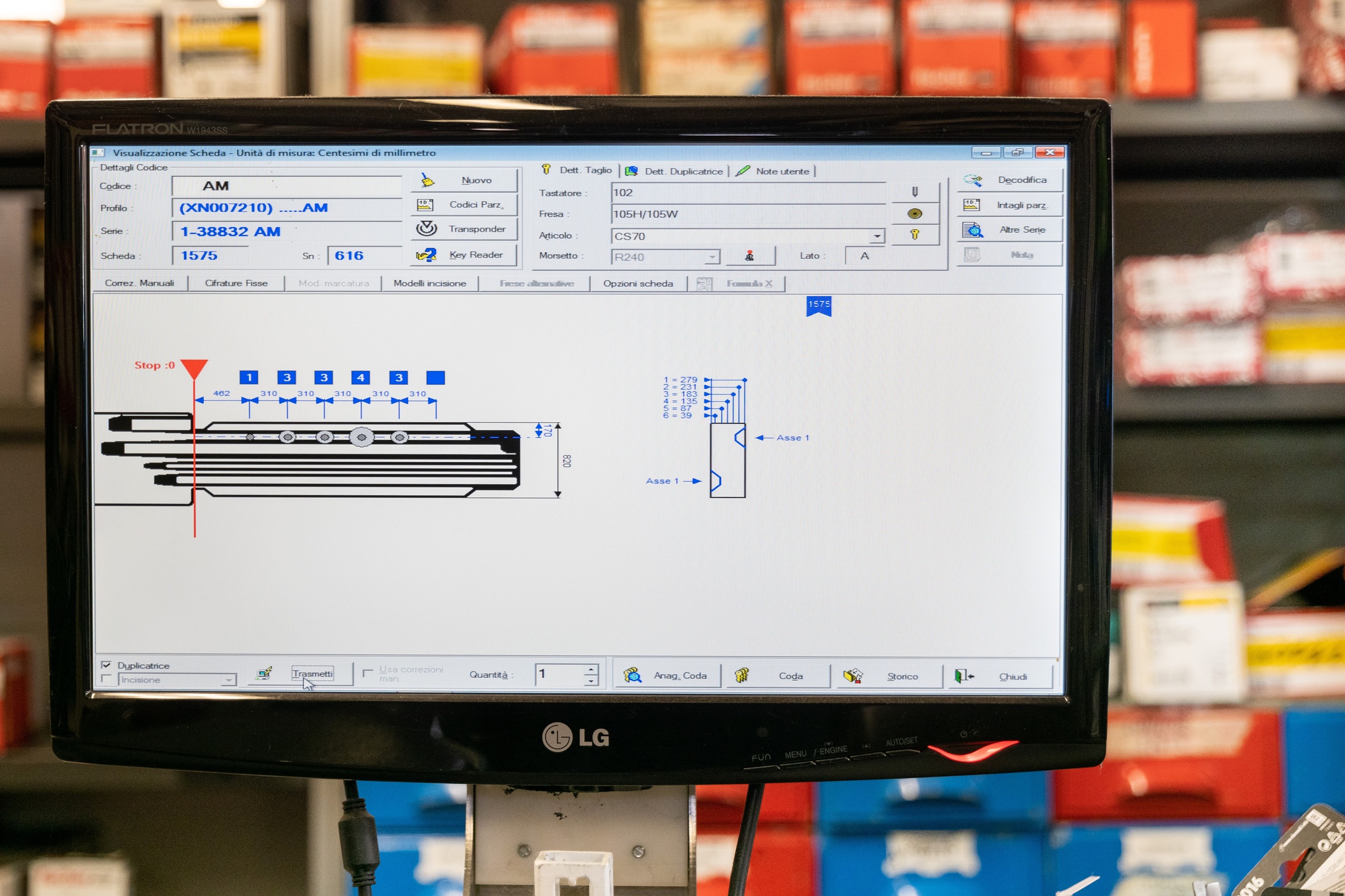Open the Opzioni scheda tab
The width and height of the screenshot is (1345, 896).
point(638,284)
